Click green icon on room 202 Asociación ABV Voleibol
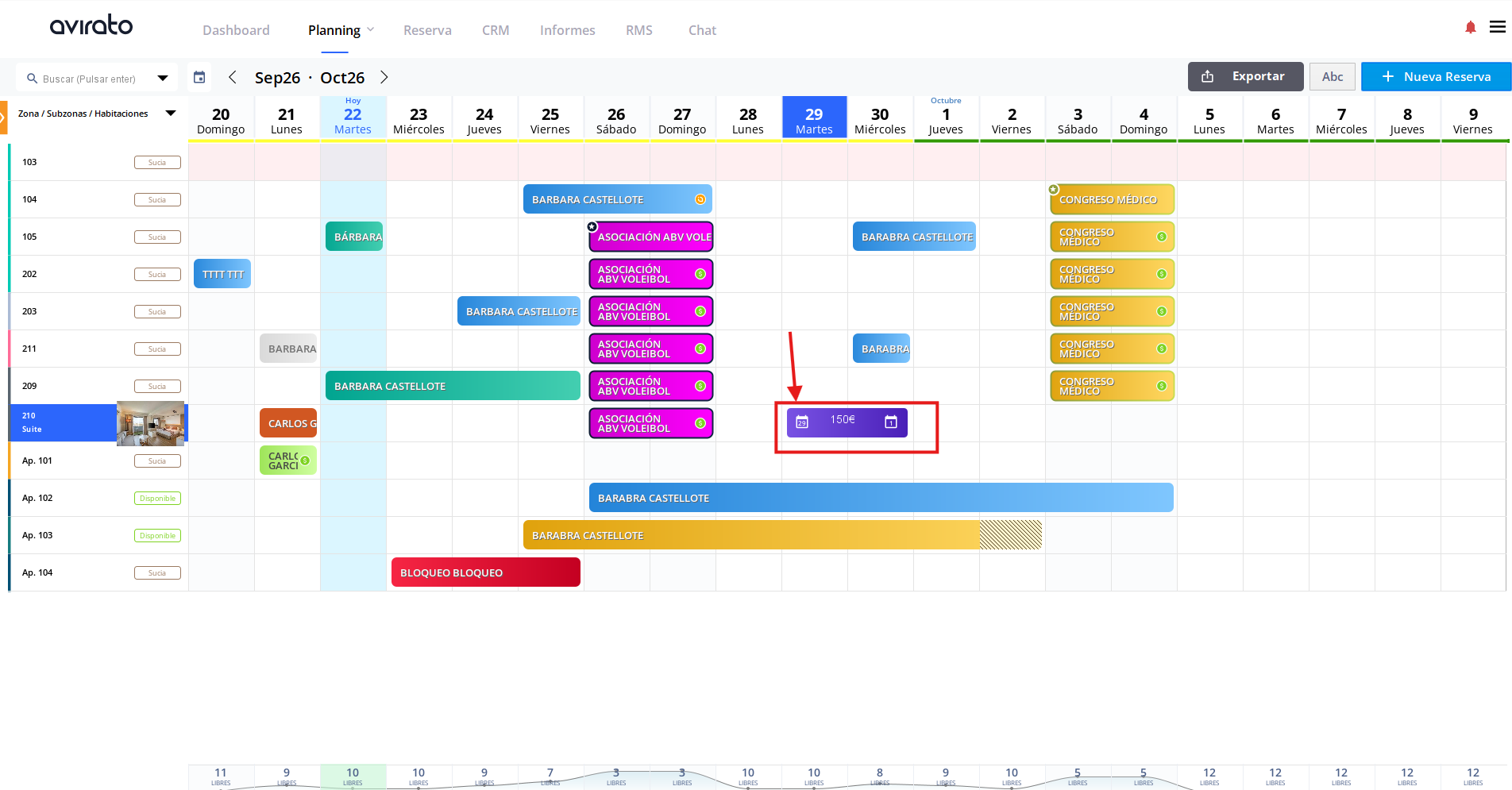This screenshot has height=790, width=1512. [700, 274]
